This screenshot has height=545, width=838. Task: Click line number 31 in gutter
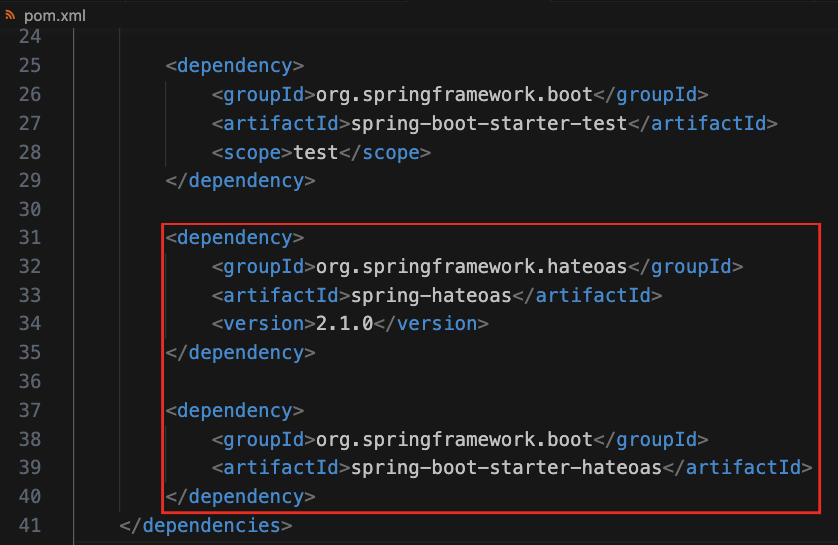(x=30, y=238)
